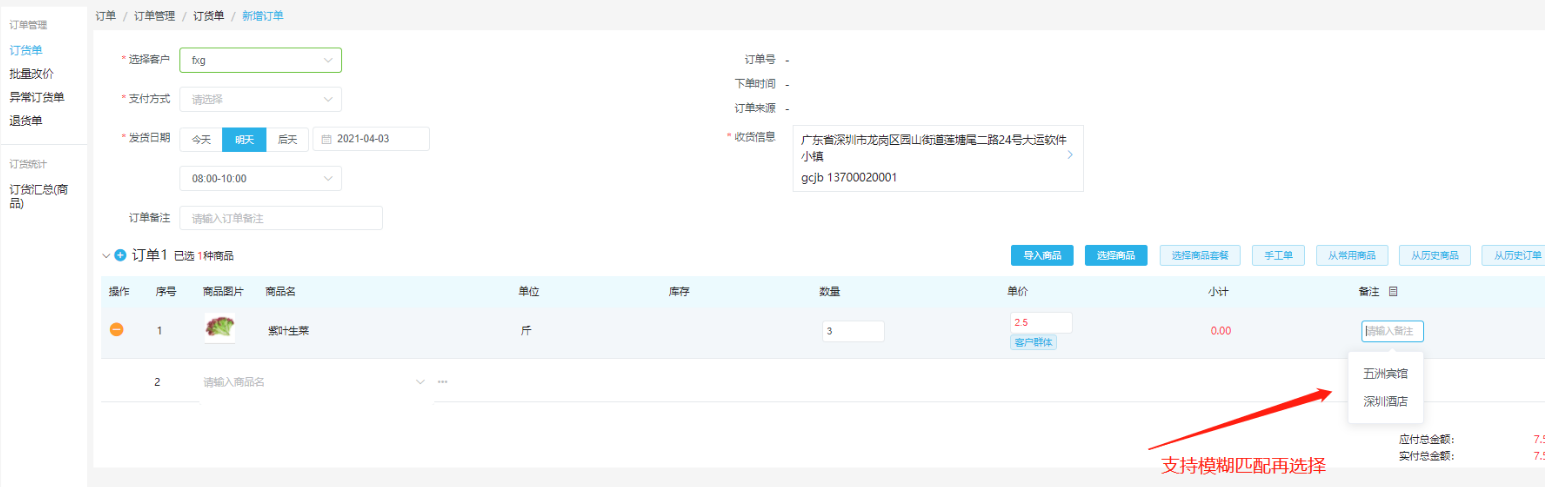Viewport: 1545px width, 487px height.
Task: Go to 订货单 breadcrumb
Action: coord(208,16)
